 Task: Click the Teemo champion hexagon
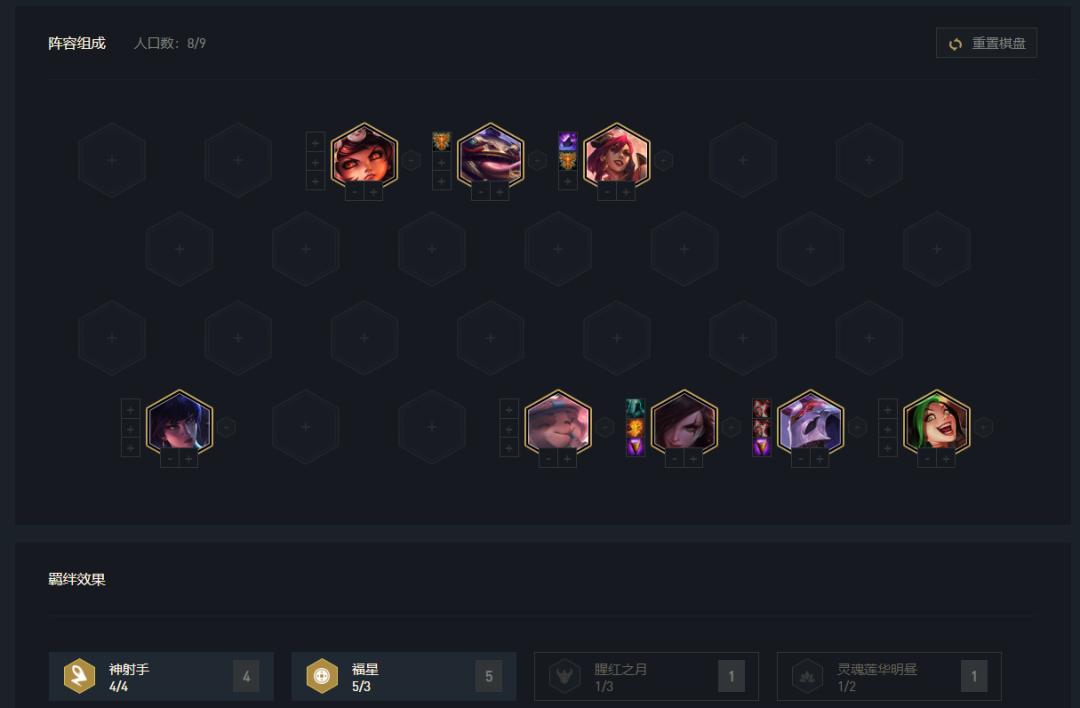pyautogui.click(x=558, y=423)
